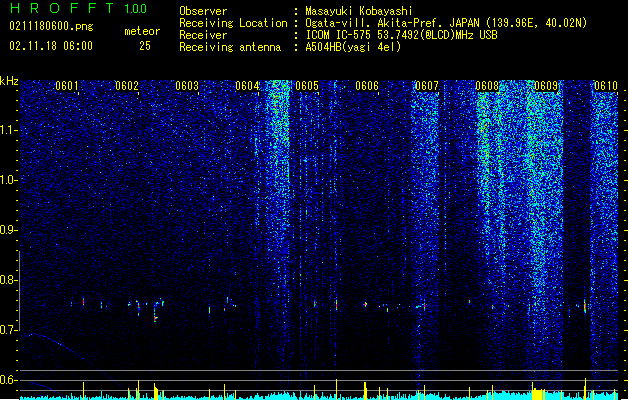
Task: Select observer name Masayuki Kobayashi
Action: pos(359,11)
